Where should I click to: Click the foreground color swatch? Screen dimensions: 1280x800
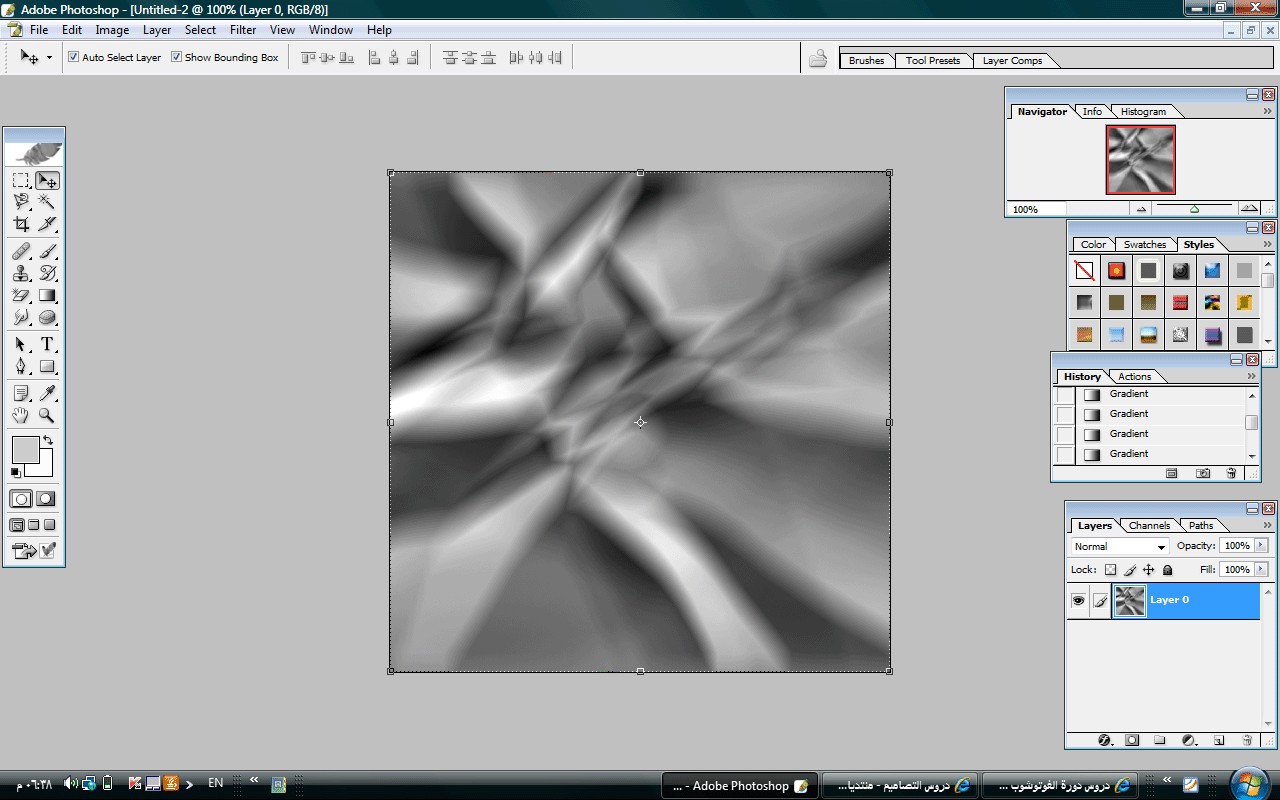coord(24,450)
